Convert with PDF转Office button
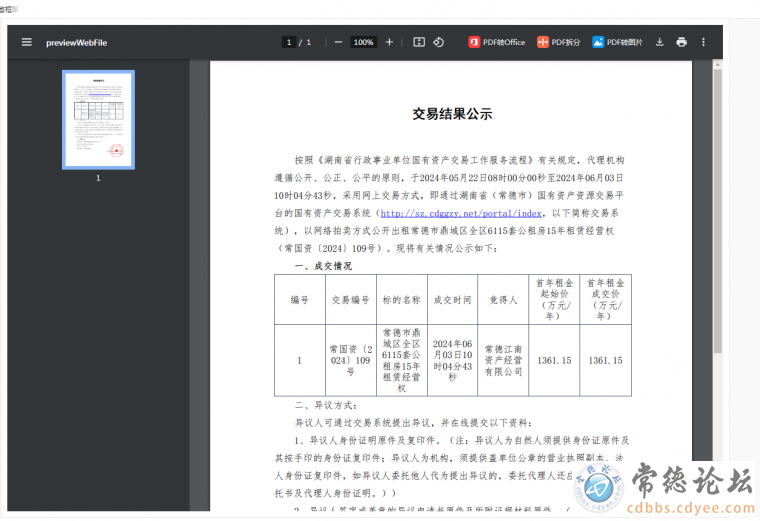The width and height of the screenshot is (760, 521). (497, 42)
